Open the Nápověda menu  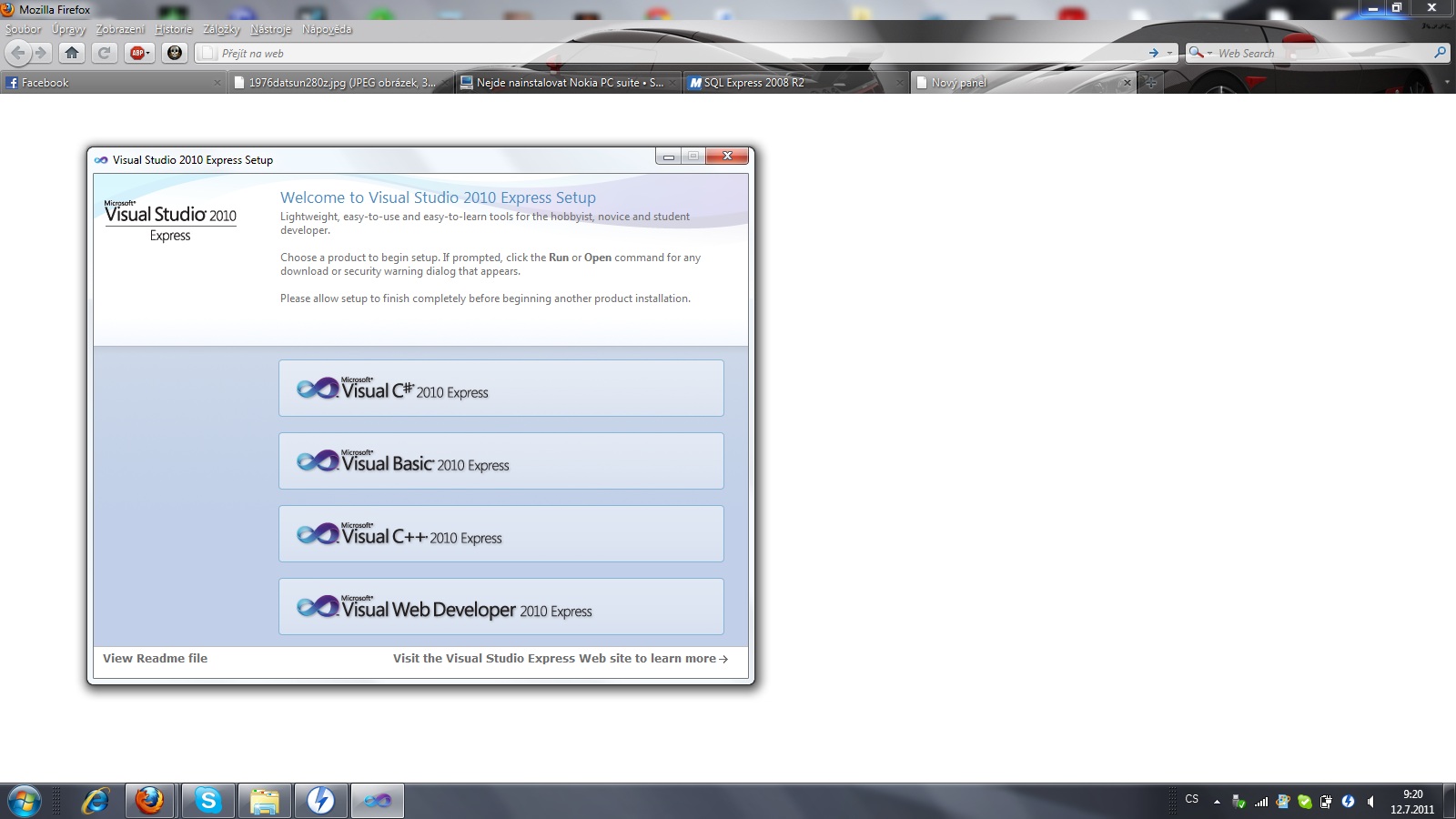click(x=327, y=29)
